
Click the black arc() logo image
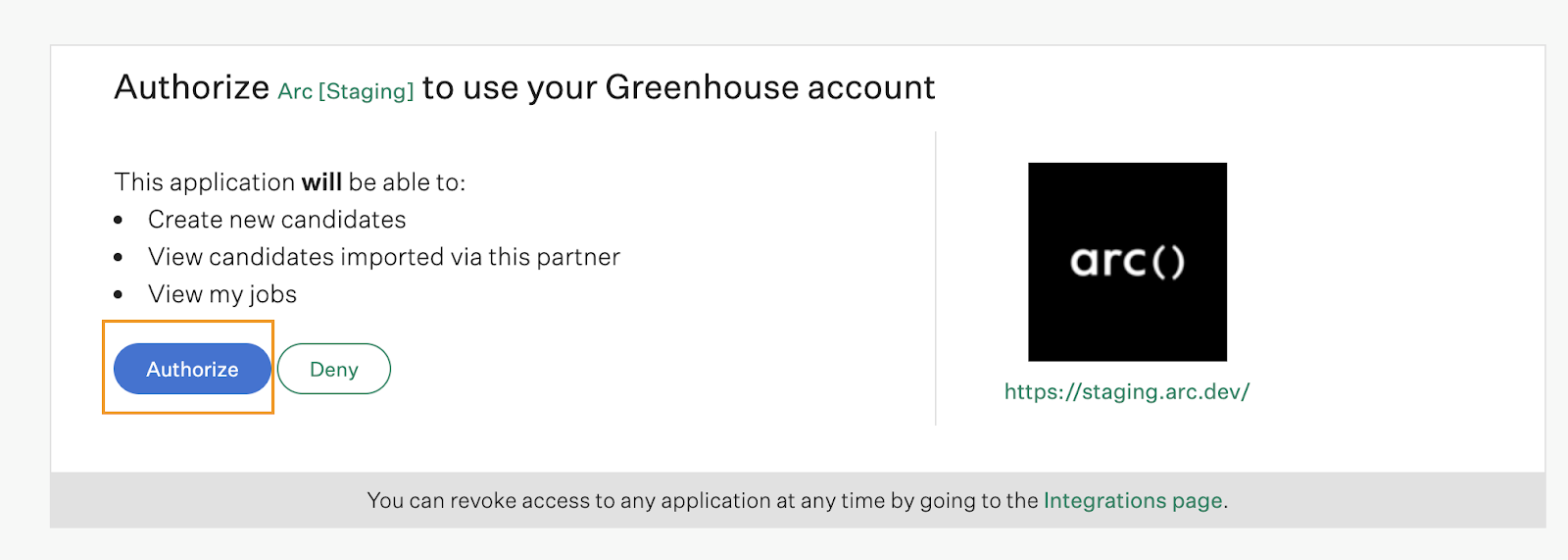(x=1127, y=262)
